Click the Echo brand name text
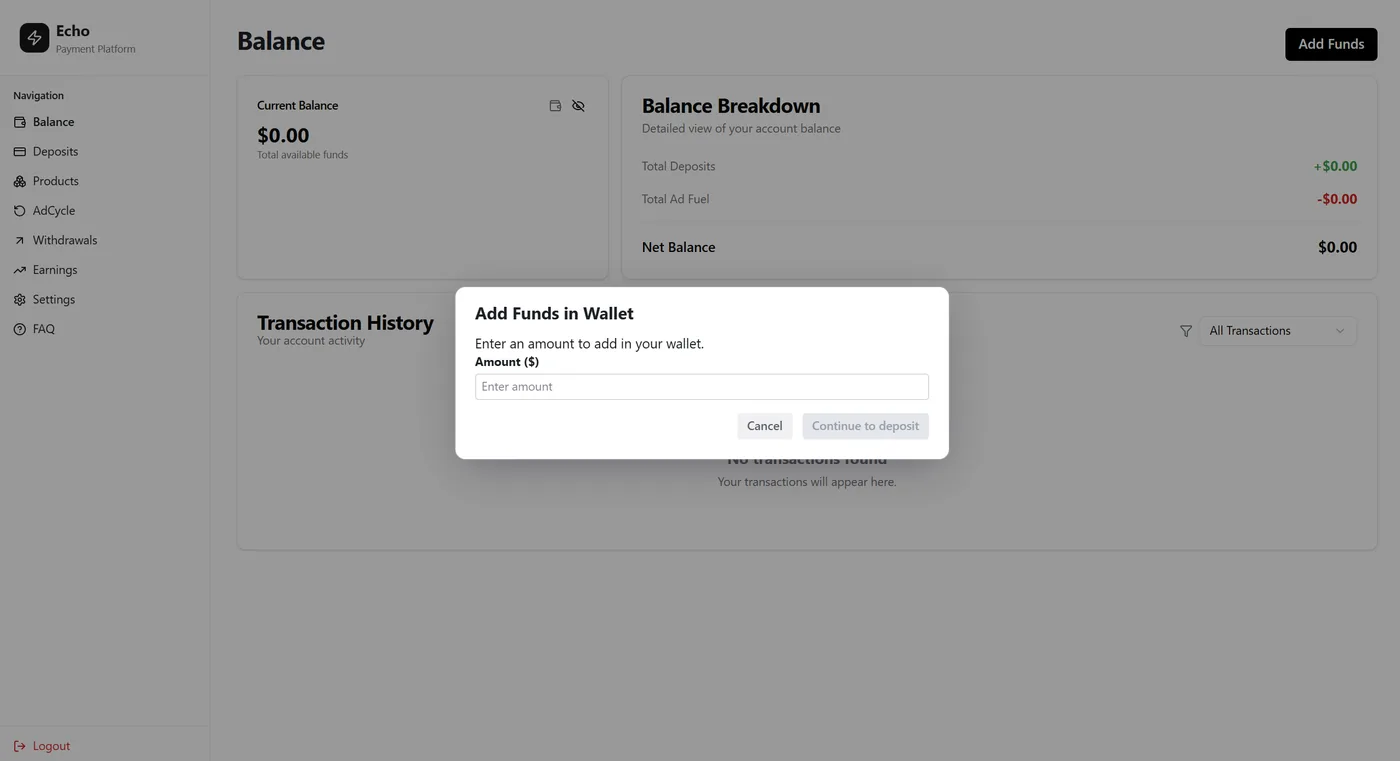 (x=73, y=31)
